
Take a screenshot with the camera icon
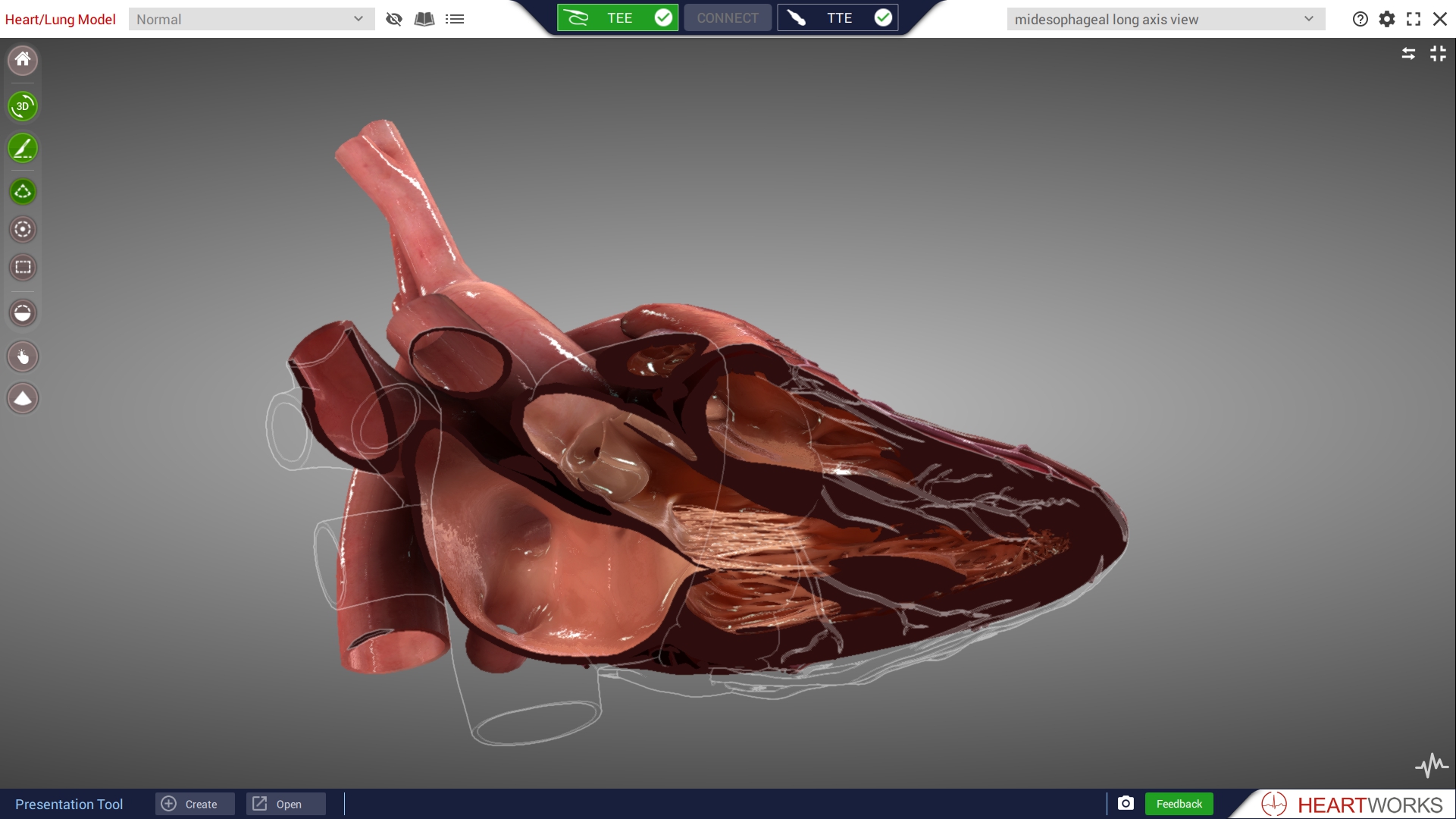[1126, 803]
